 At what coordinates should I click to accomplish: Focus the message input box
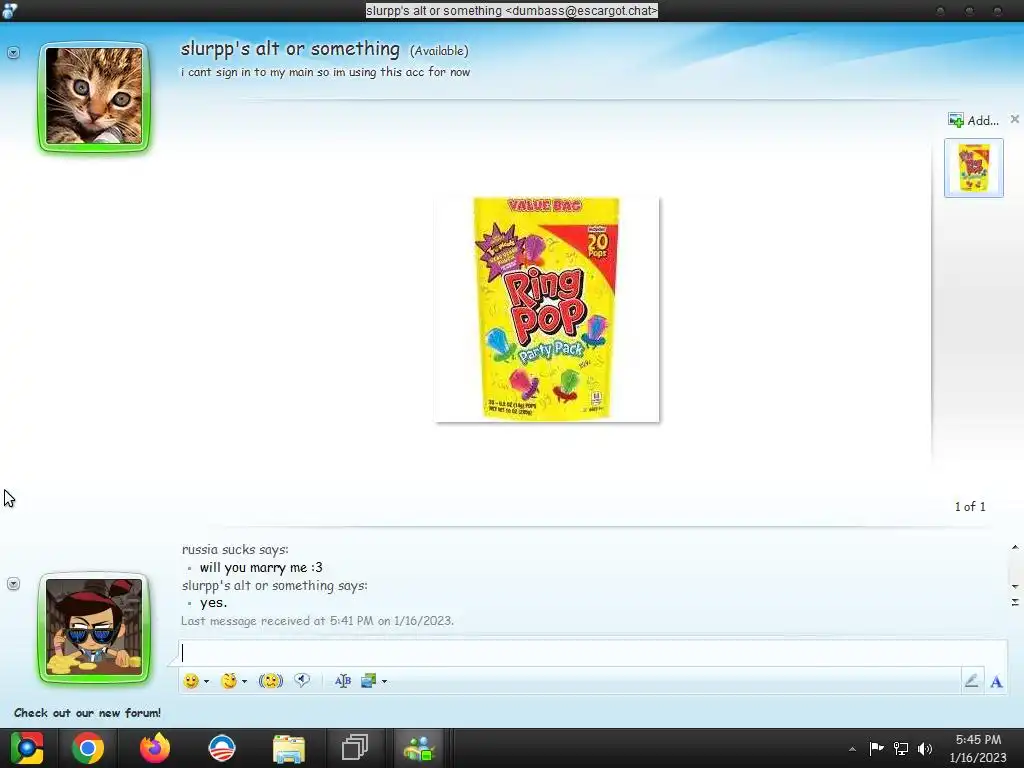pyautogui.click(x=592, y=653)
